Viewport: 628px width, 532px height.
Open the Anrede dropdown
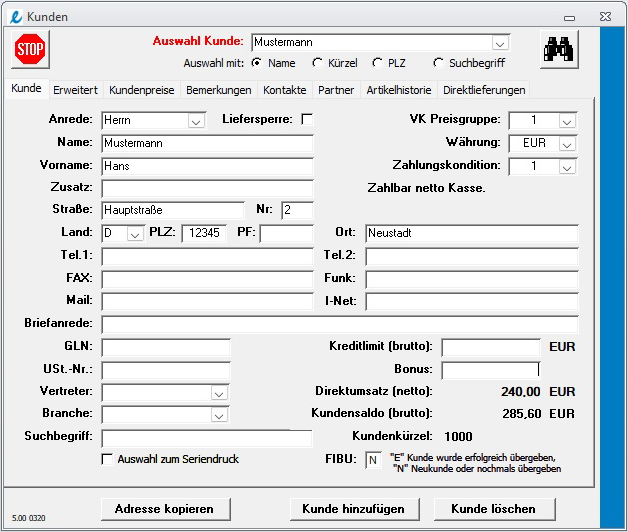coord(196,121)
